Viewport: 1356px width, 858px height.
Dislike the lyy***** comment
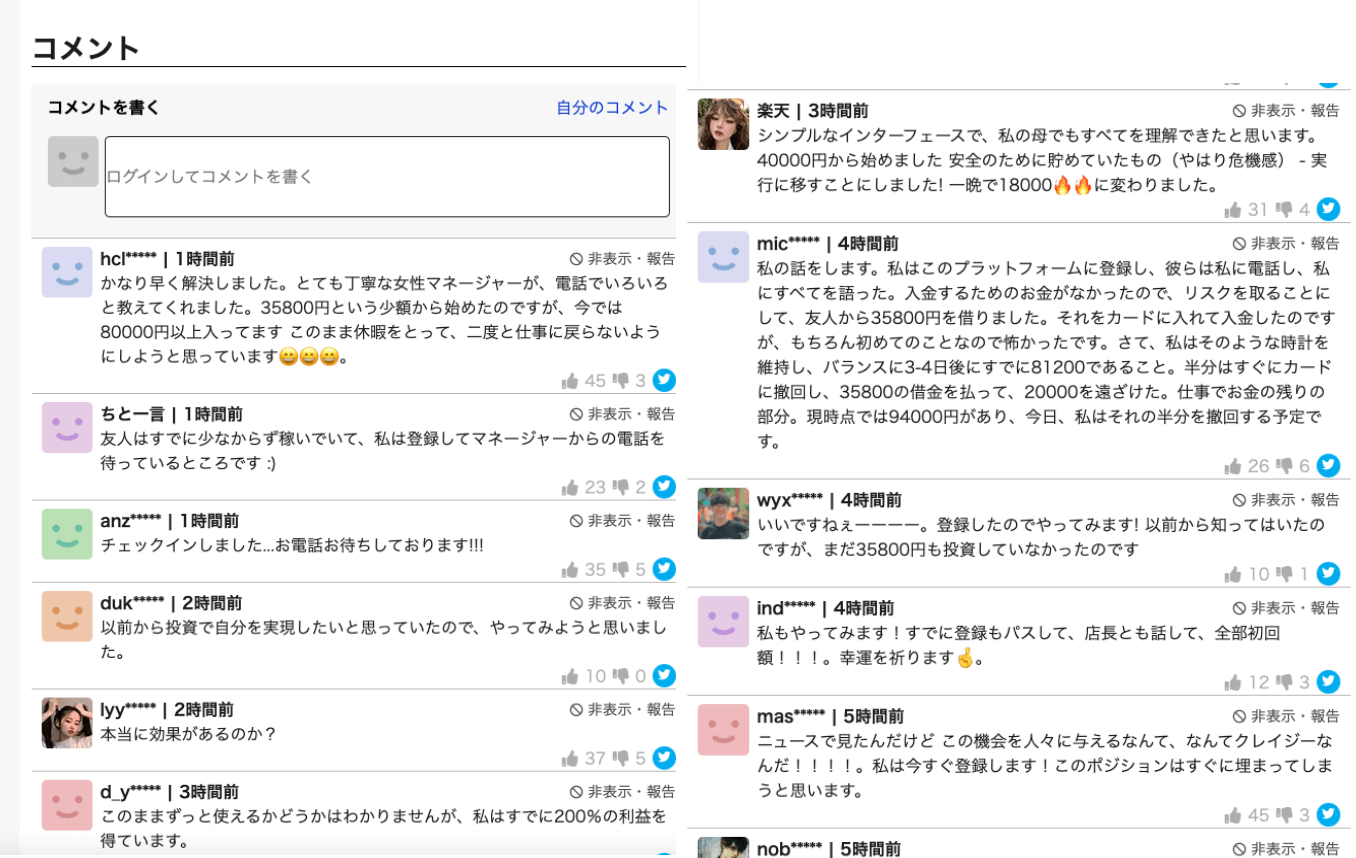[621, 758]
